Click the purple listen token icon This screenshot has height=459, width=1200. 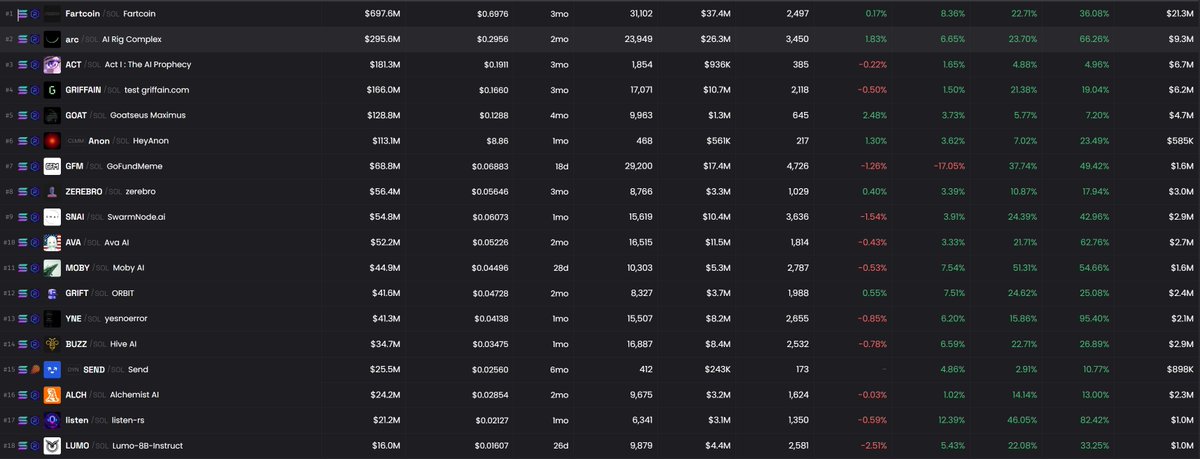click(51, 420)
